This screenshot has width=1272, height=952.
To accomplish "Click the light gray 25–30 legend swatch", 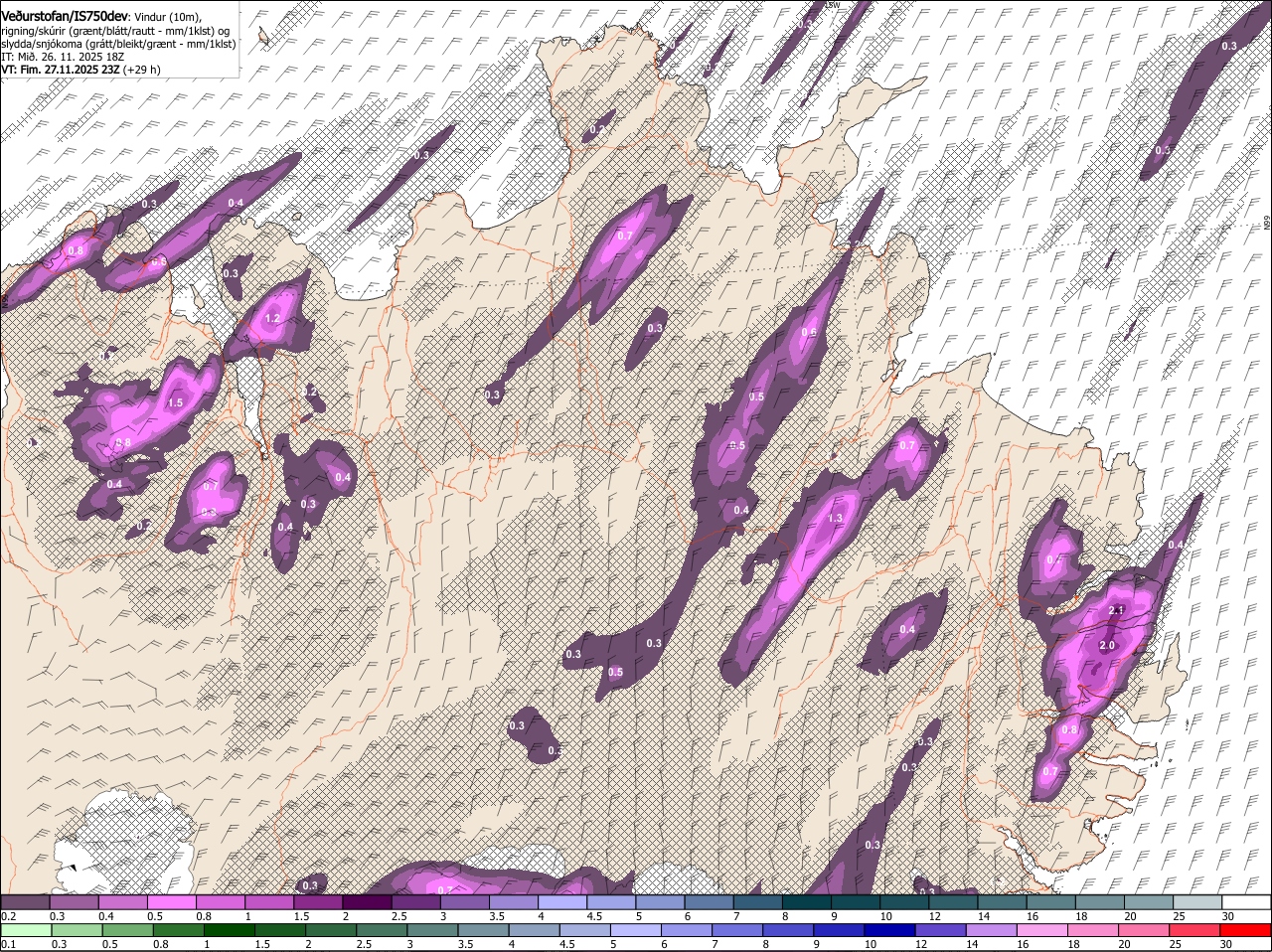I will [x=1197, y=901].
